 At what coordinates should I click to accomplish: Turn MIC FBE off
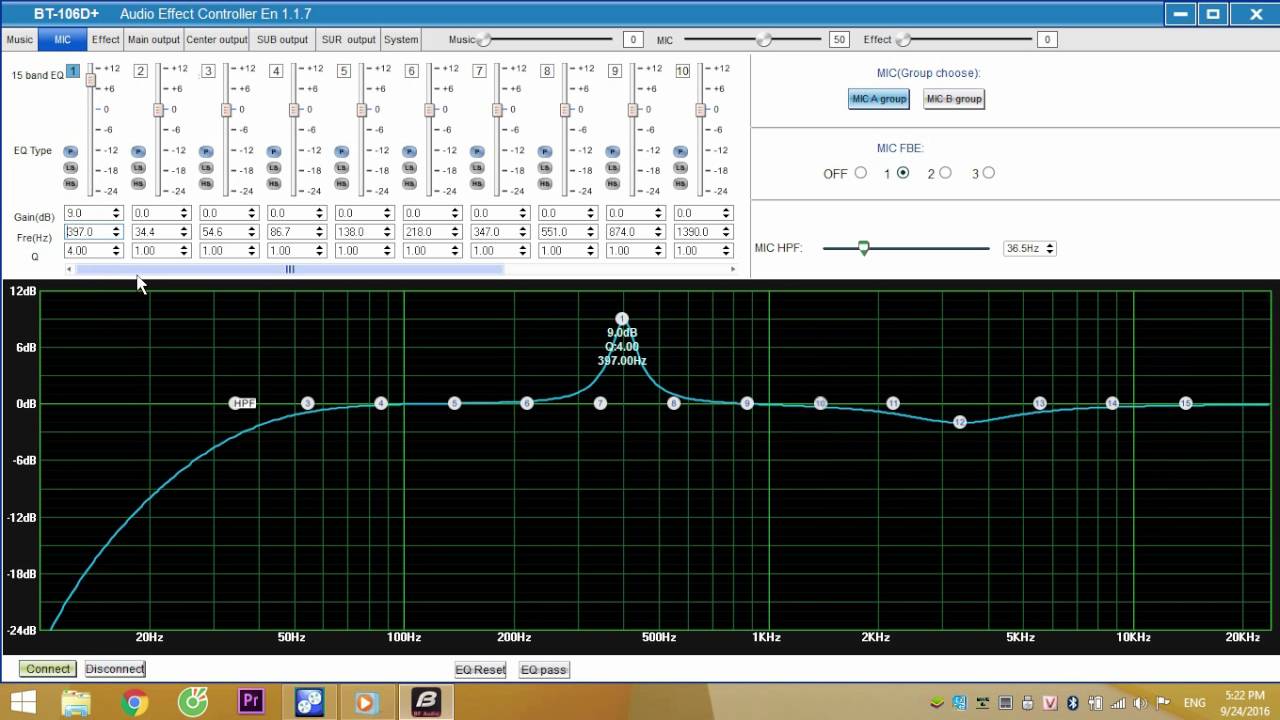click(x=860, y=173)
